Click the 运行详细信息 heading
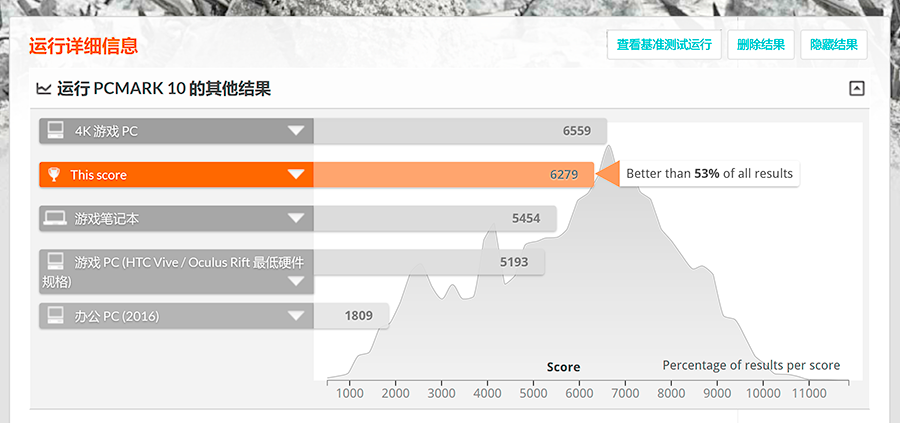 (83, 46)
